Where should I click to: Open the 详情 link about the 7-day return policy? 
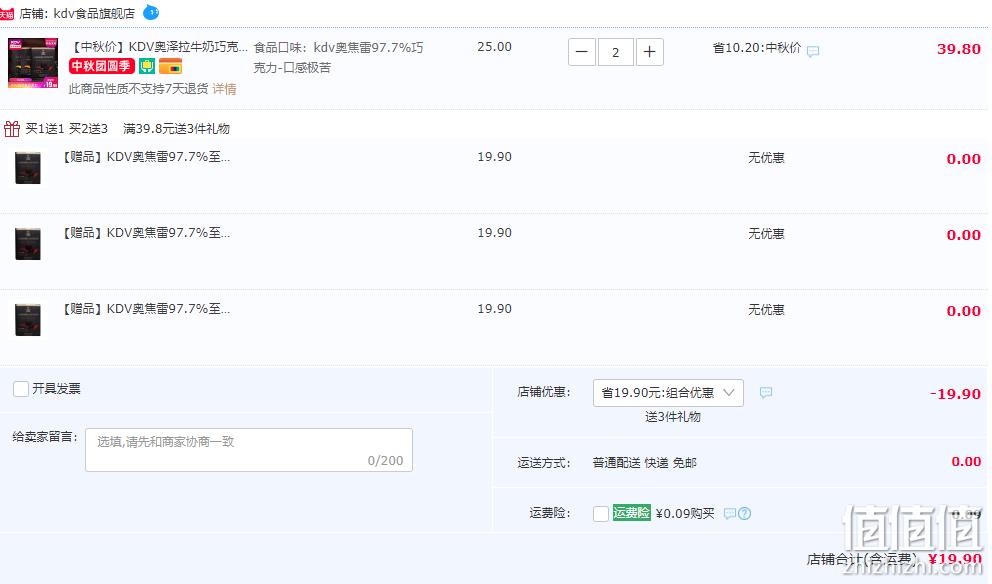[224, 89]
